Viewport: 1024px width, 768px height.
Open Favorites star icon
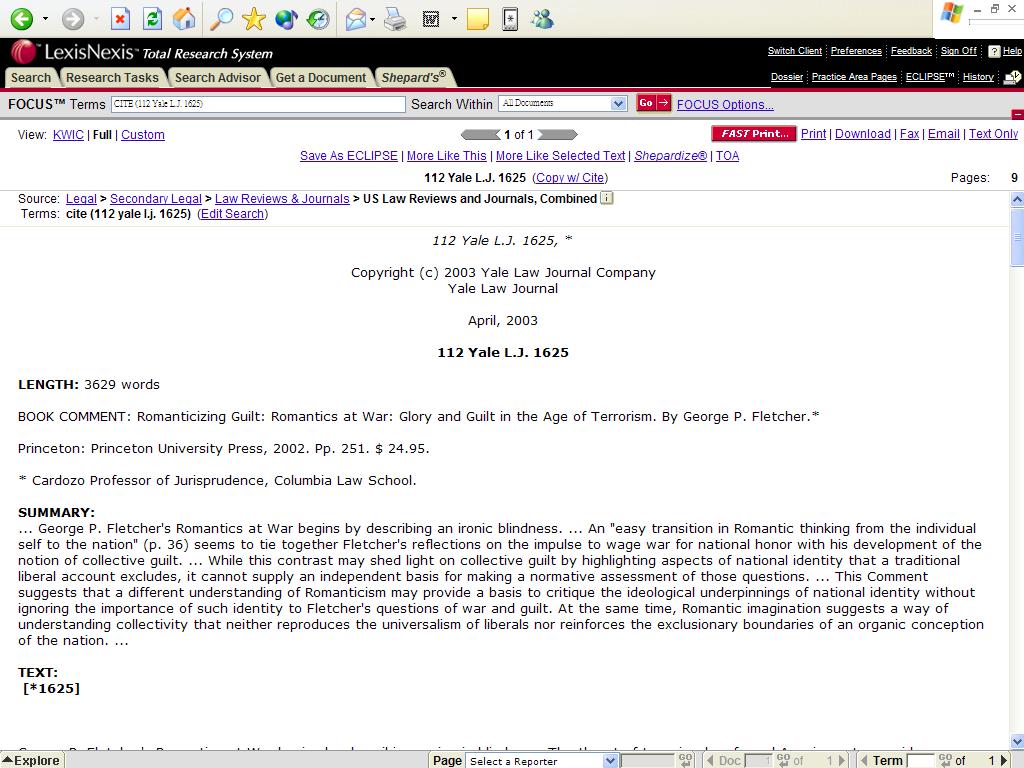[x=253, y=19]
